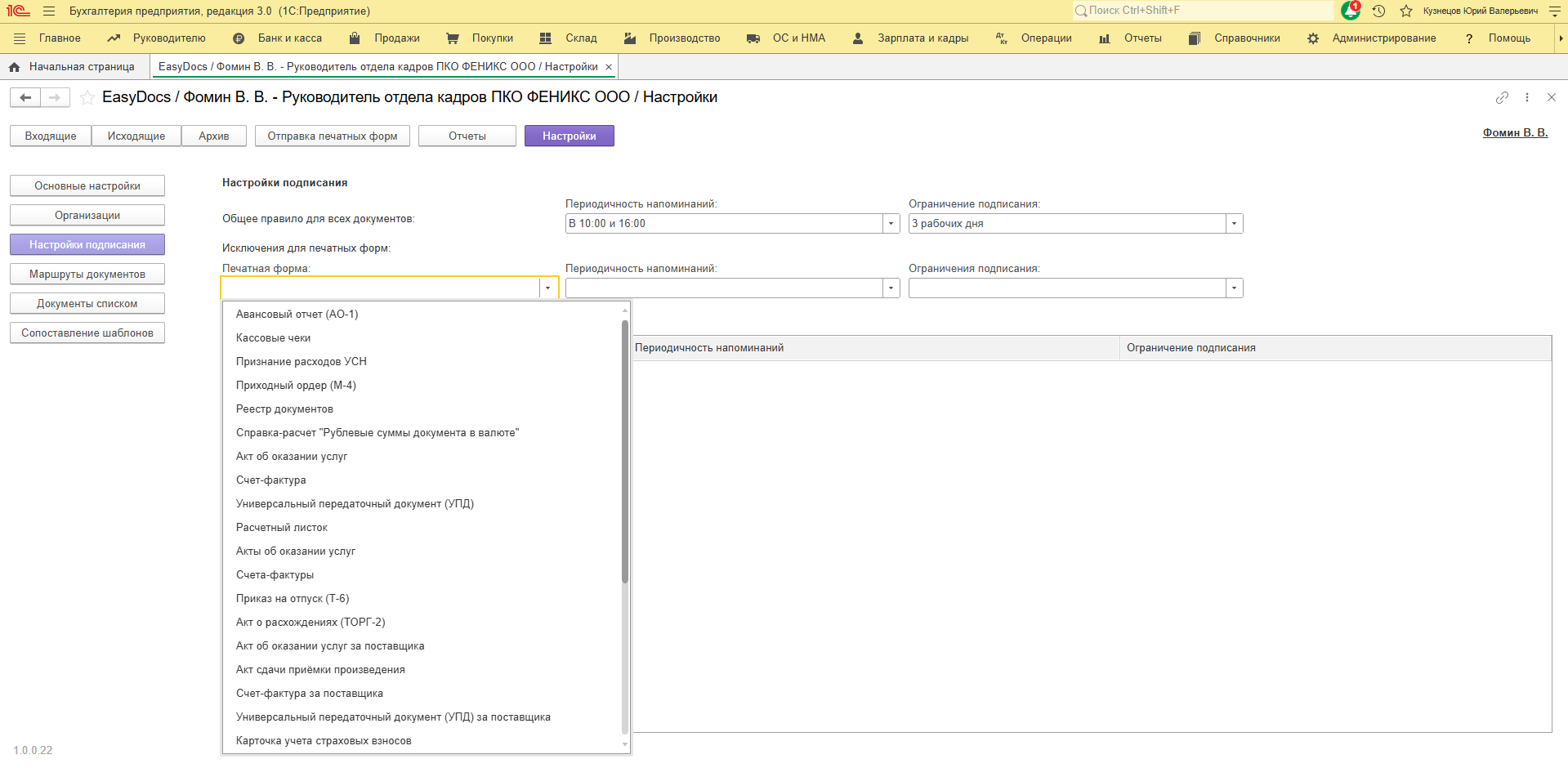
Task: Open the hamburger sections menu icon
Action: 49,11
